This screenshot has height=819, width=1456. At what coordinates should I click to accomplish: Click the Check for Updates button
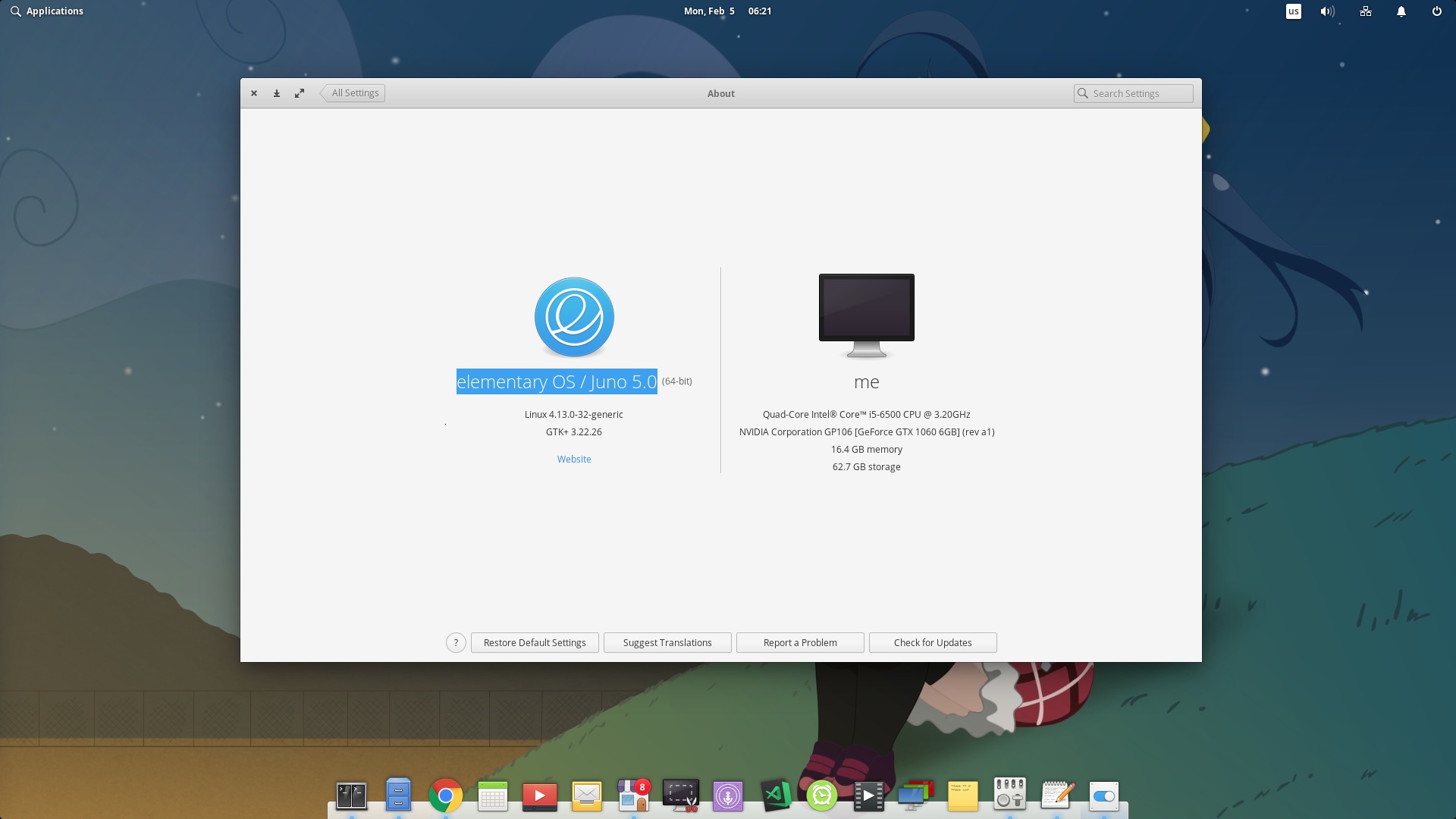pos(932,642)
